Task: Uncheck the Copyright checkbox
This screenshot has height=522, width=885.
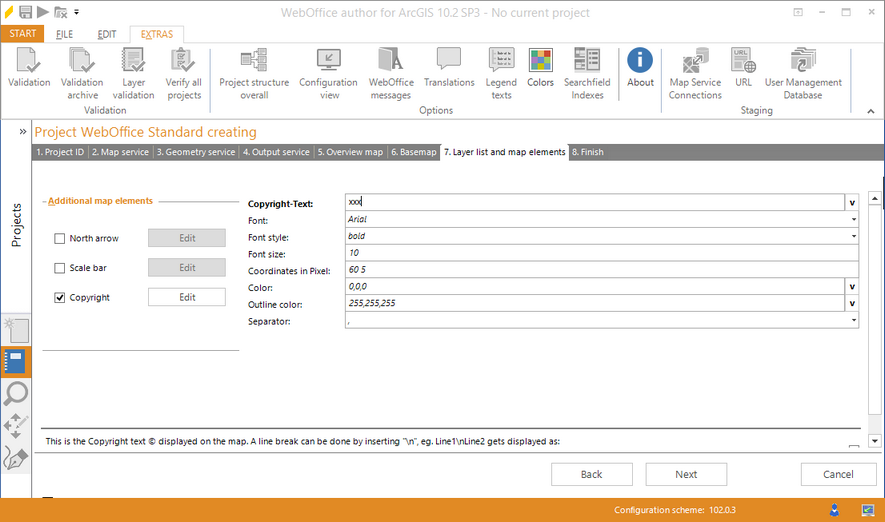Action: point(59,297)
